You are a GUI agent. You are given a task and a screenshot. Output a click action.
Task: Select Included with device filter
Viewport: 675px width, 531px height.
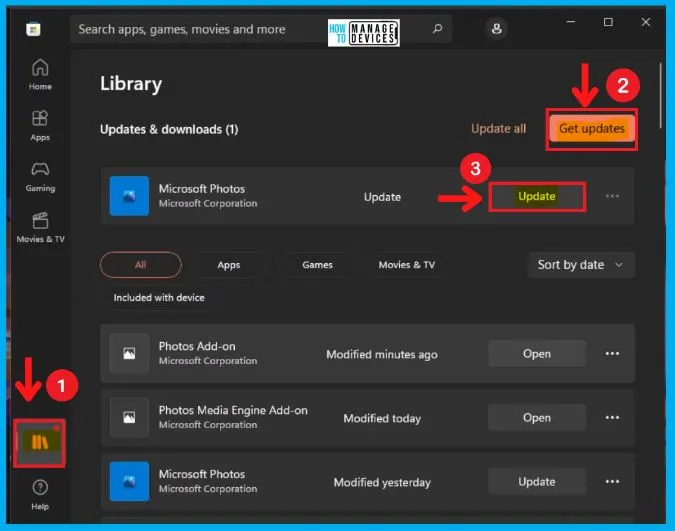click(x=159, y=298)
